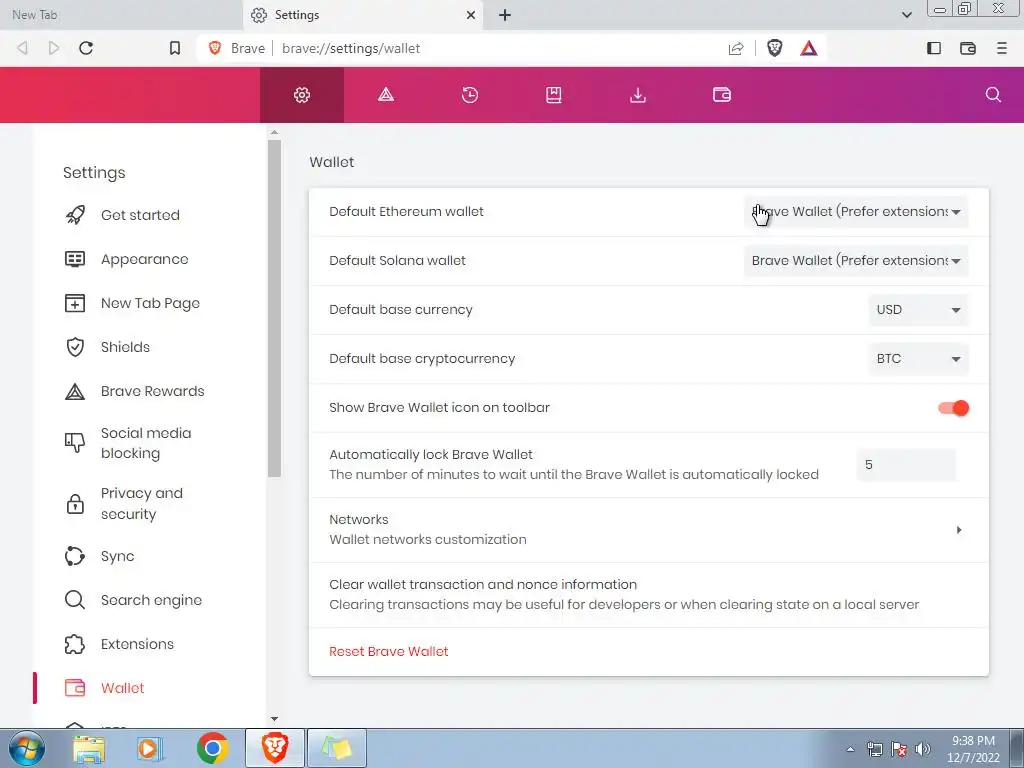Click sidebar scroll down arrow
Image resolution: width=1024 pixels, height=768 pixels.
coord(274,719)
